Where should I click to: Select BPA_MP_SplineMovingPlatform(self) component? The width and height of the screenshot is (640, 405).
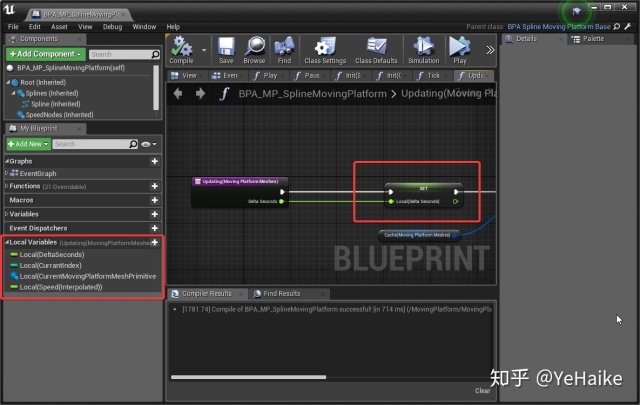(x=65, y=68)
